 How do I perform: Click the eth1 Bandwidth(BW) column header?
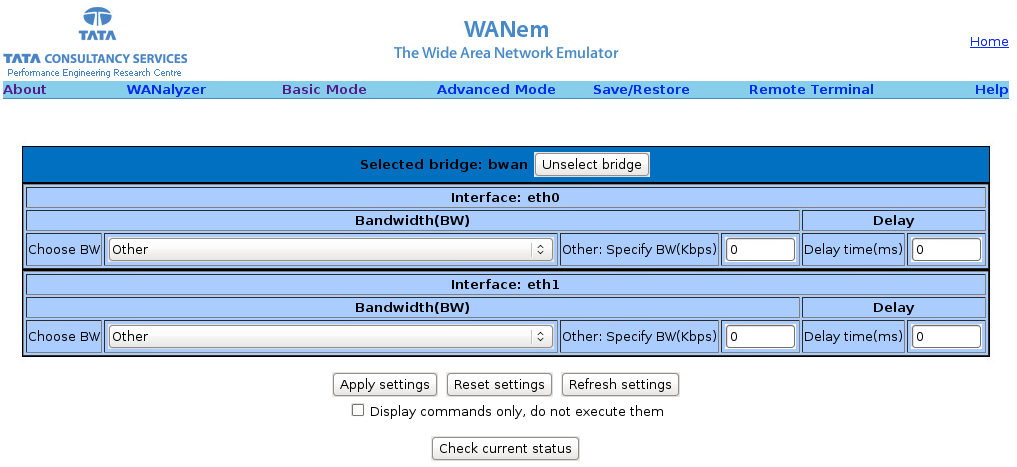click(x=413, y=307)
